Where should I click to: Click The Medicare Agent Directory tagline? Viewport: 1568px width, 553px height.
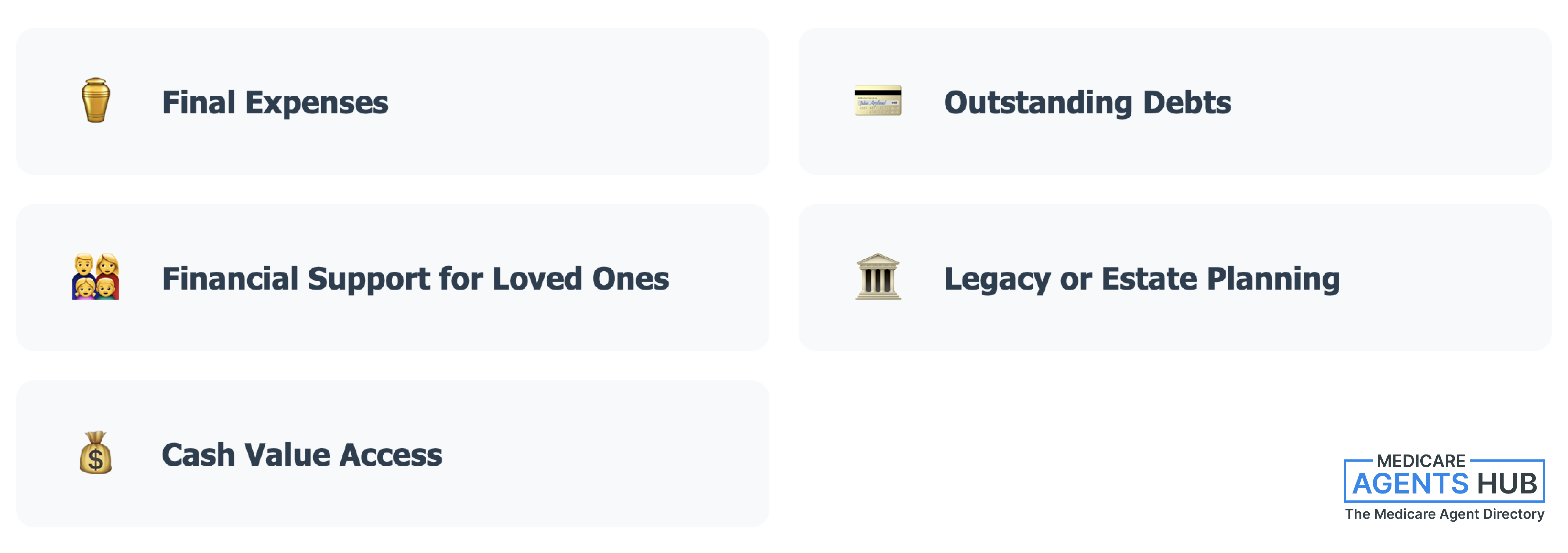coord(1444,514)
